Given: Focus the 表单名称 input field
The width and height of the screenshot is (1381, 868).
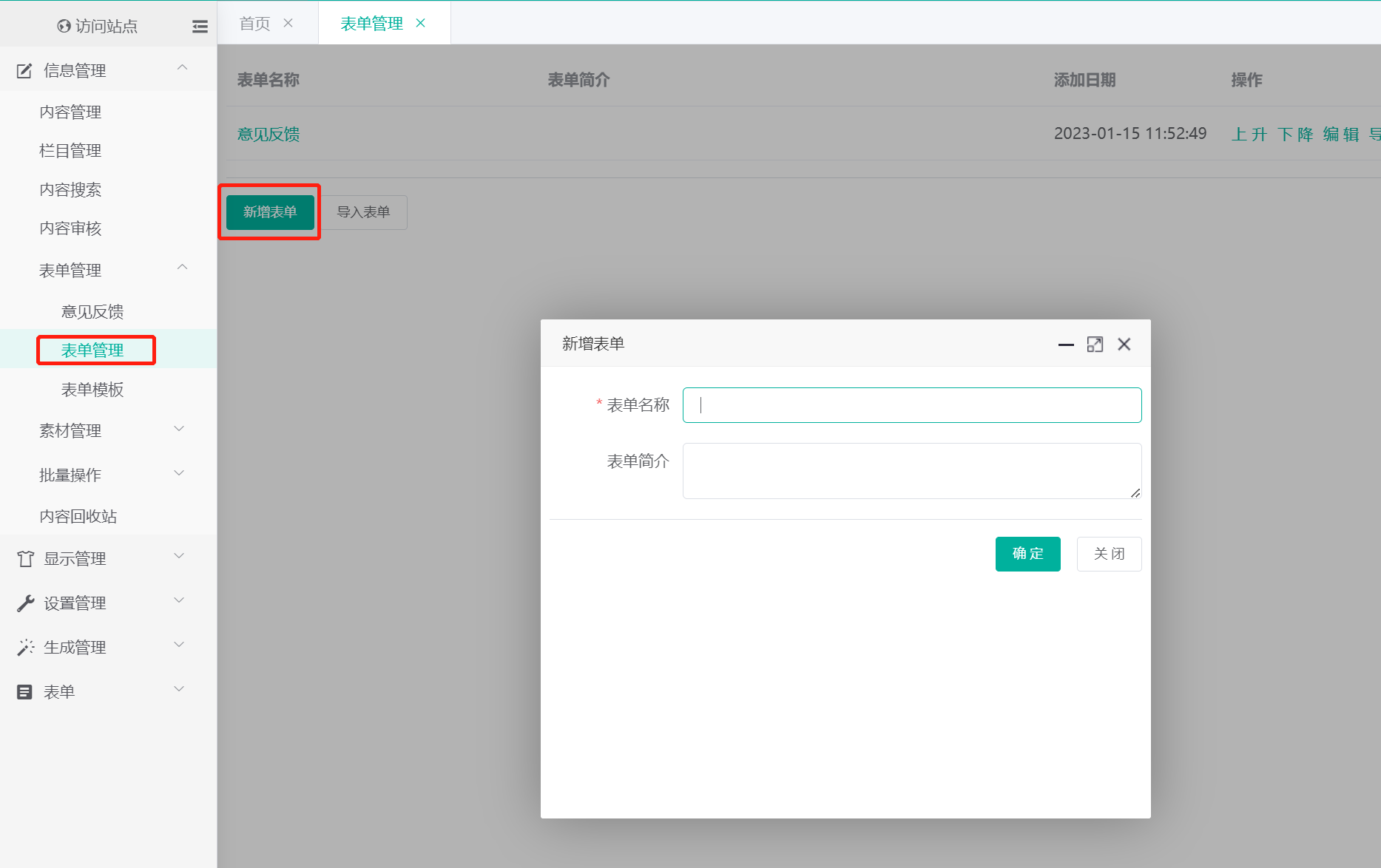Looking at the screenshot, I should (911, 405).
